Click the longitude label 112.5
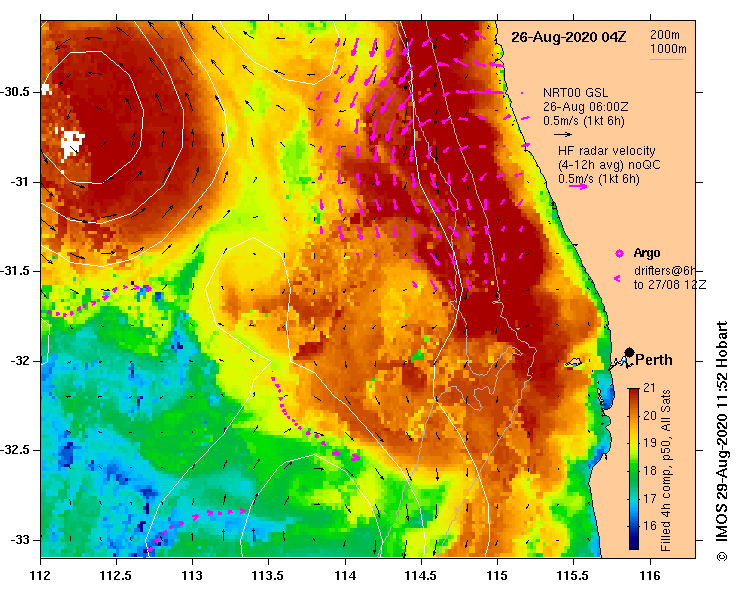Image resolution: width=739 pixels, height=592 pixels. (x=116, y=576)
